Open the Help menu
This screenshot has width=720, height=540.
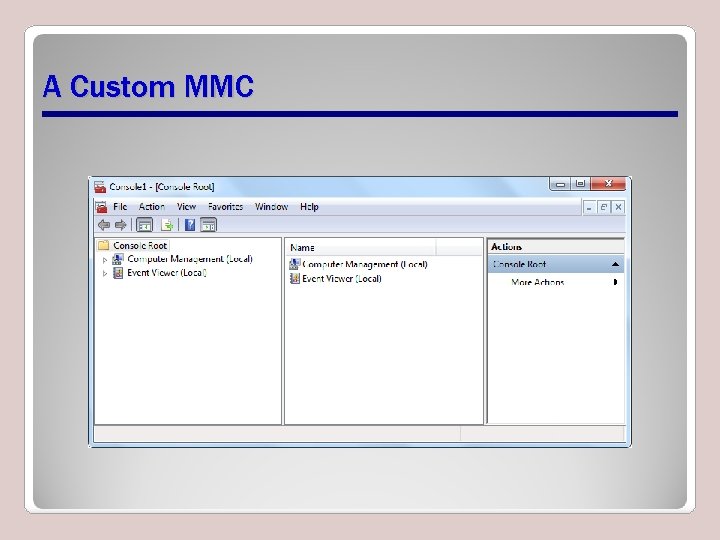309,207
